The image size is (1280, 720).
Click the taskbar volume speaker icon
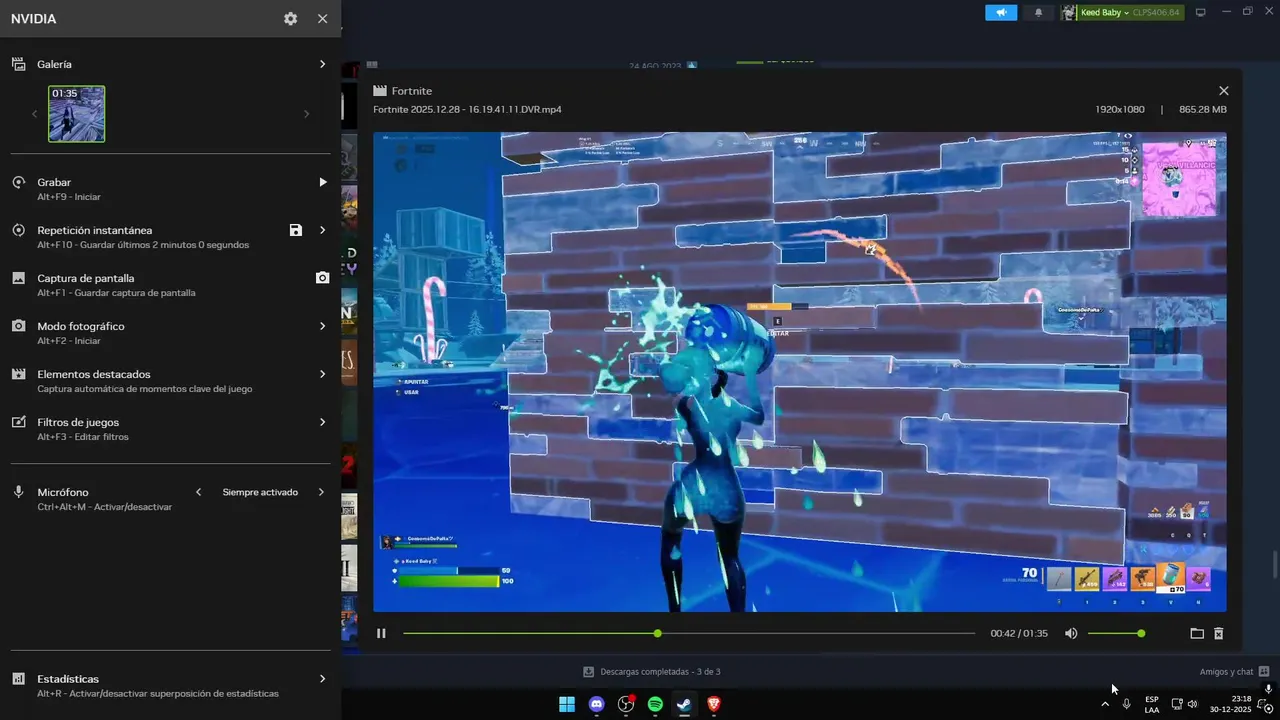click(1192, 704)
